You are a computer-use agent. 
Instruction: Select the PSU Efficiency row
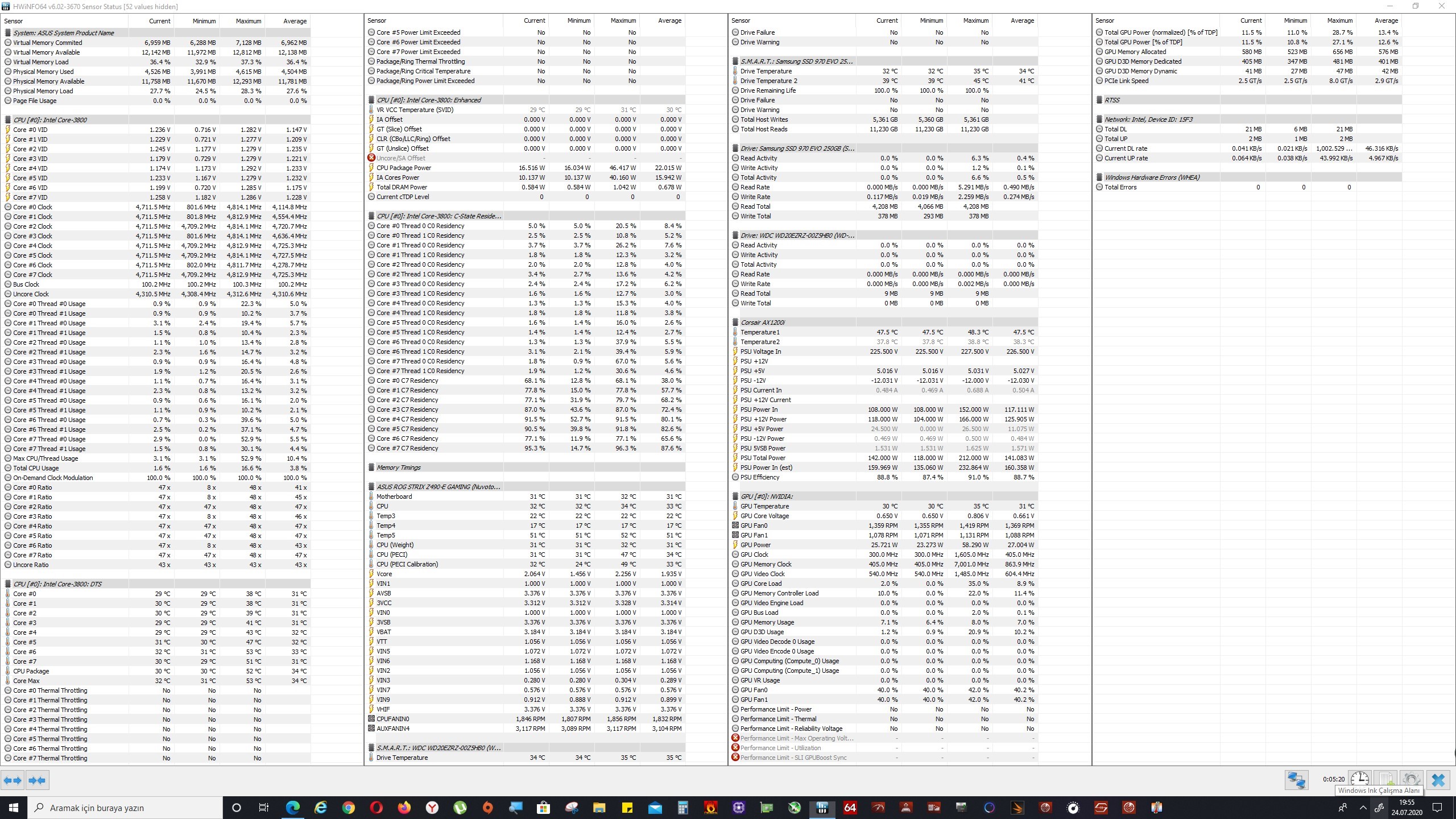(884, 477)
